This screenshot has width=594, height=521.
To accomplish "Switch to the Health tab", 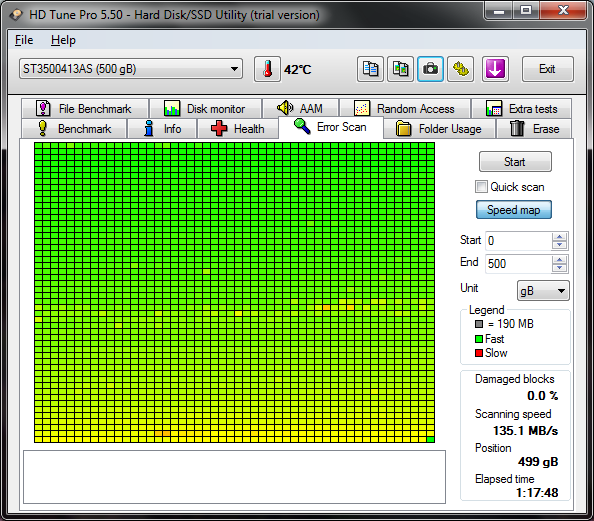I will [x=238, y=129].
